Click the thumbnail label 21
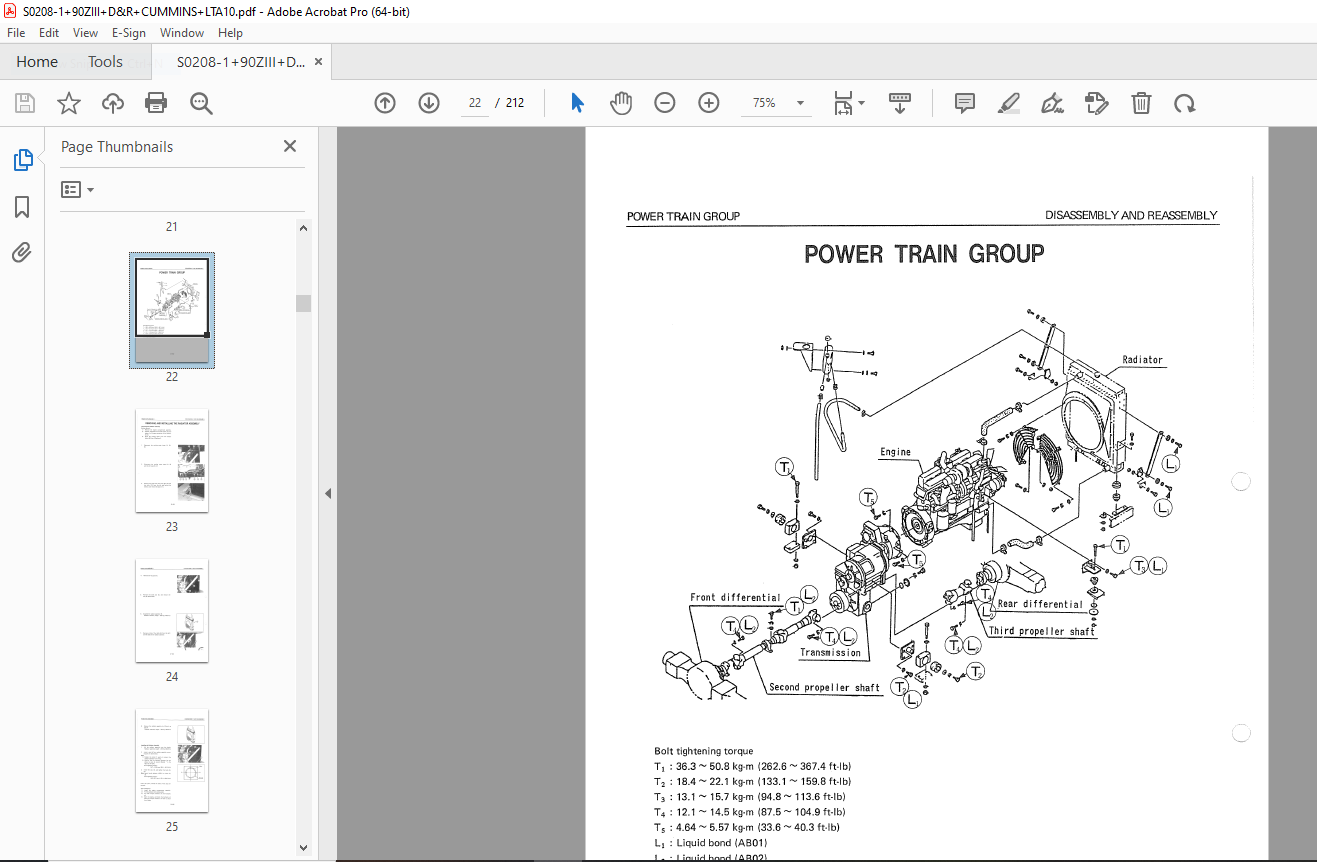The height and width of the screenshot is (862, 1317). click(172, 227)
